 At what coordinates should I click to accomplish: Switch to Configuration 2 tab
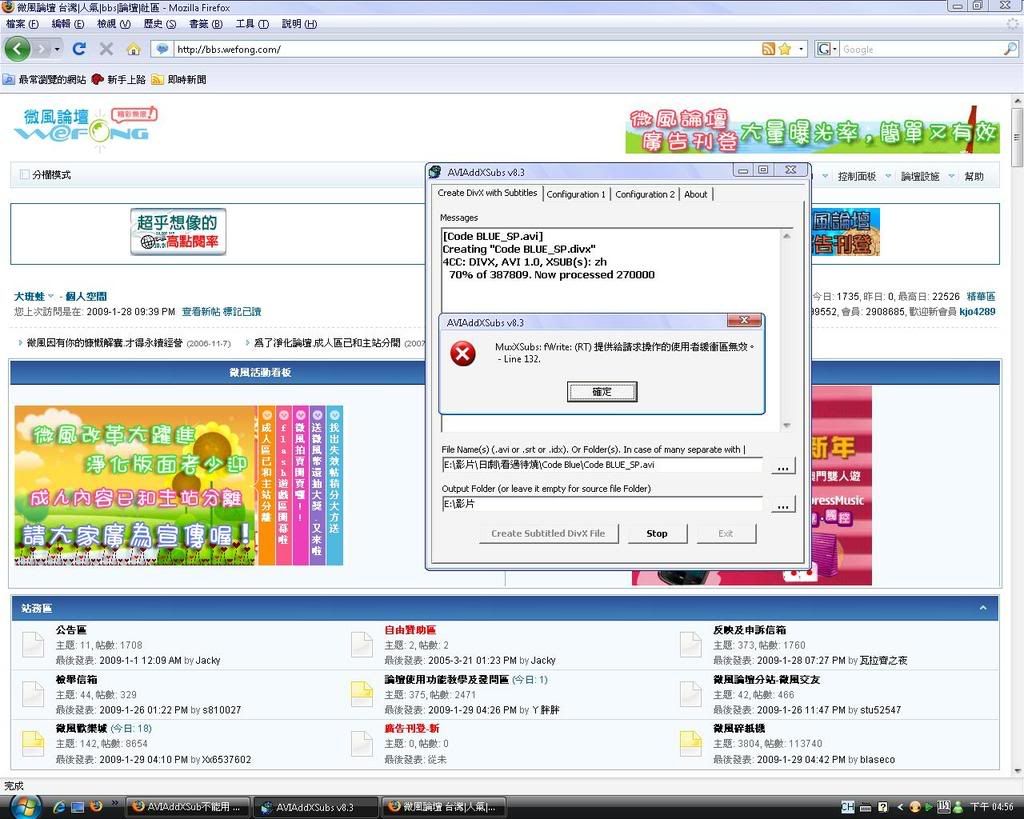(645, 194)
